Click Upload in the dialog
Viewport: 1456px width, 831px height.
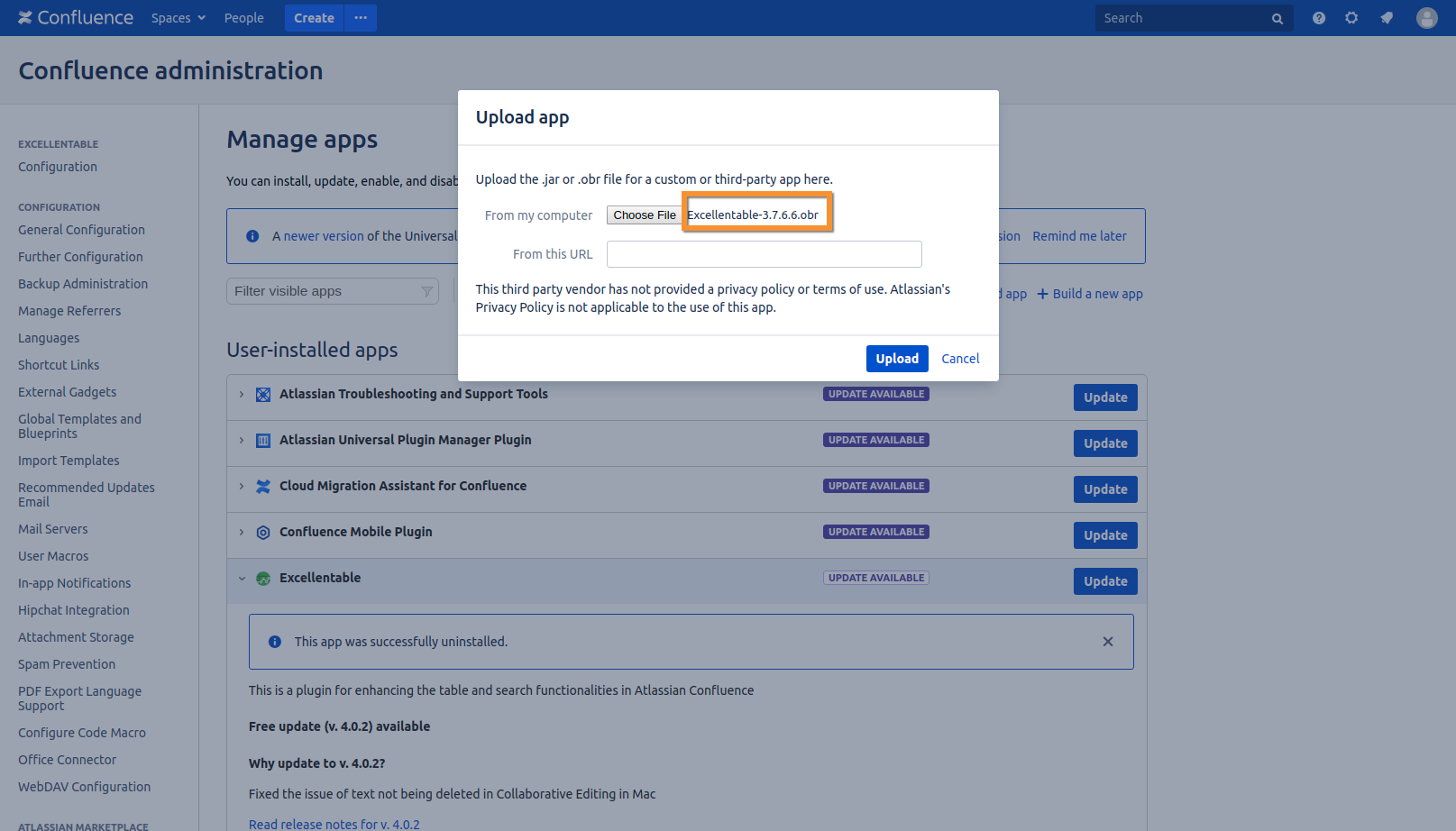click(x=897, y=359)
